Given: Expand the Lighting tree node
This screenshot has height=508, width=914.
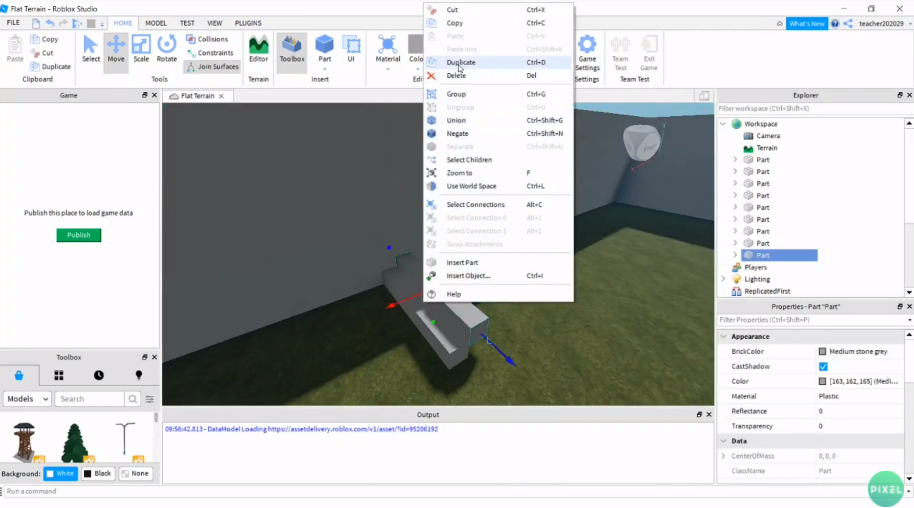Looking at the screenshot, I should 723,279.
